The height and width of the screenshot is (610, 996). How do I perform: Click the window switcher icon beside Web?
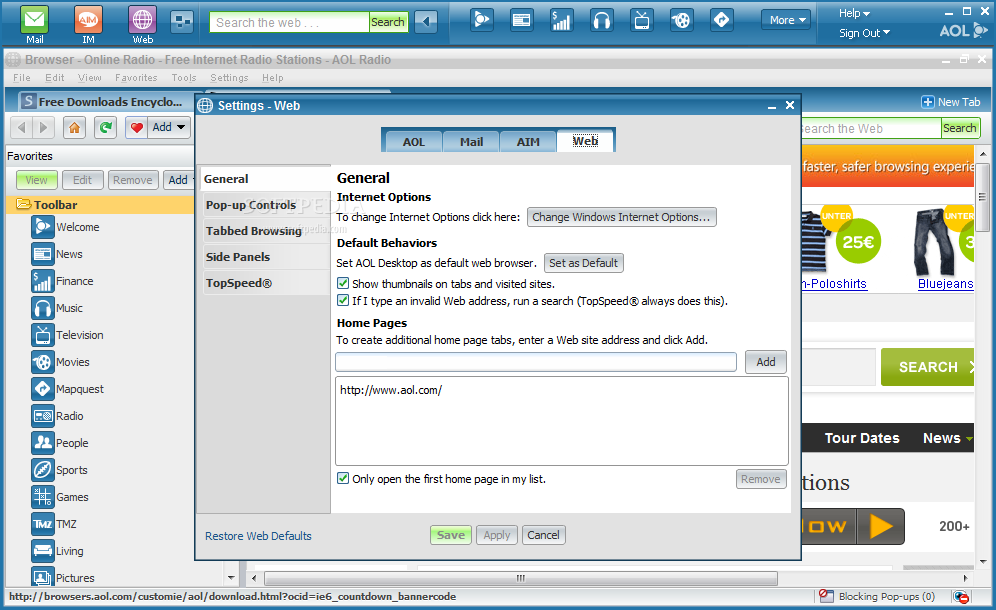182,22
